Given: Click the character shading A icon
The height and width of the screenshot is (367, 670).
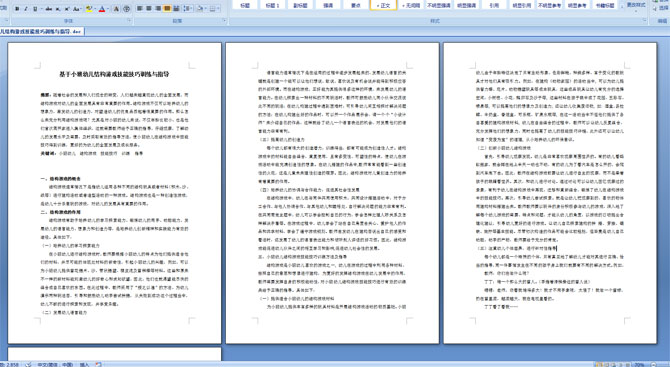Looking at the screenshot, I should 116,9.
